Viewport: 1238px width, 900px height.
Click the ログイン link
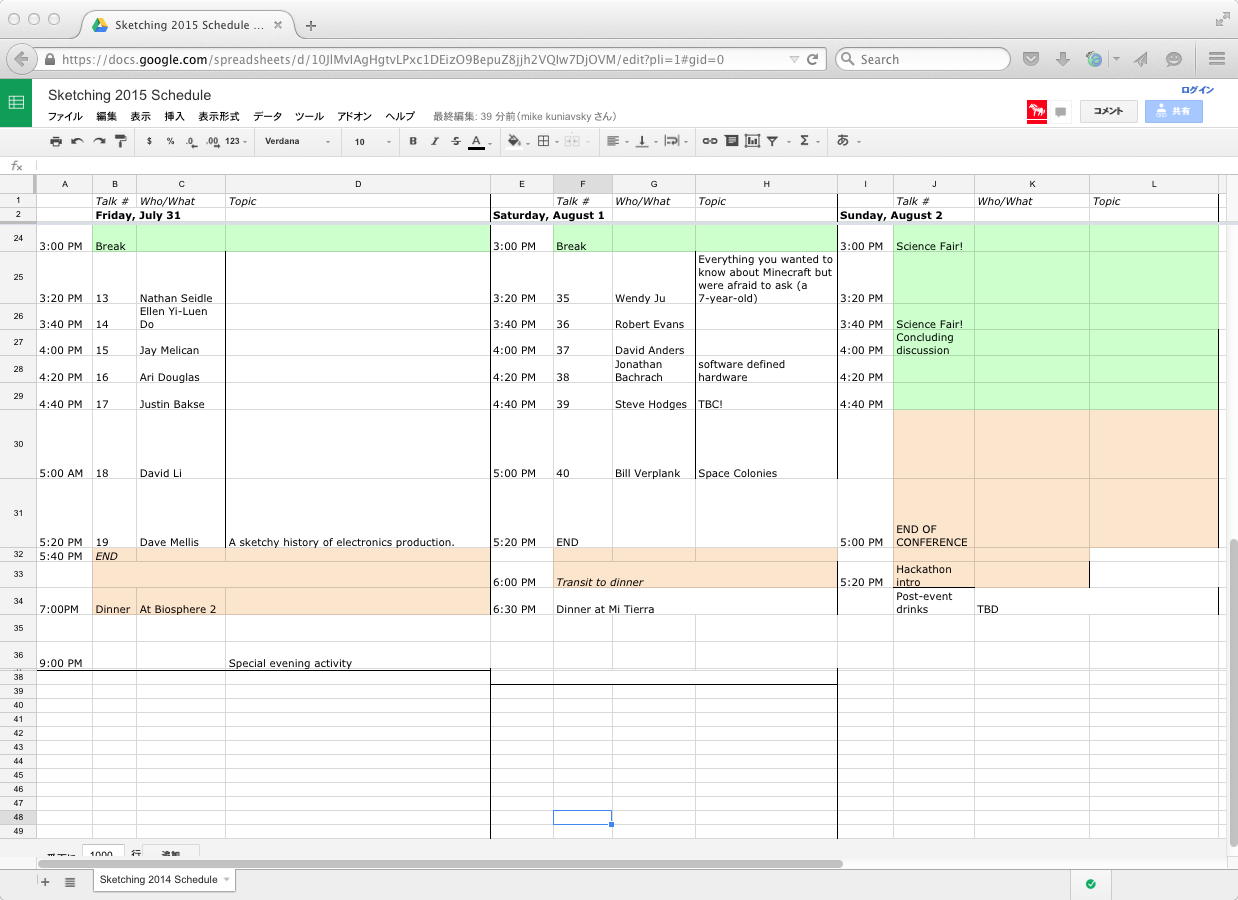(x=1197, y=90)
